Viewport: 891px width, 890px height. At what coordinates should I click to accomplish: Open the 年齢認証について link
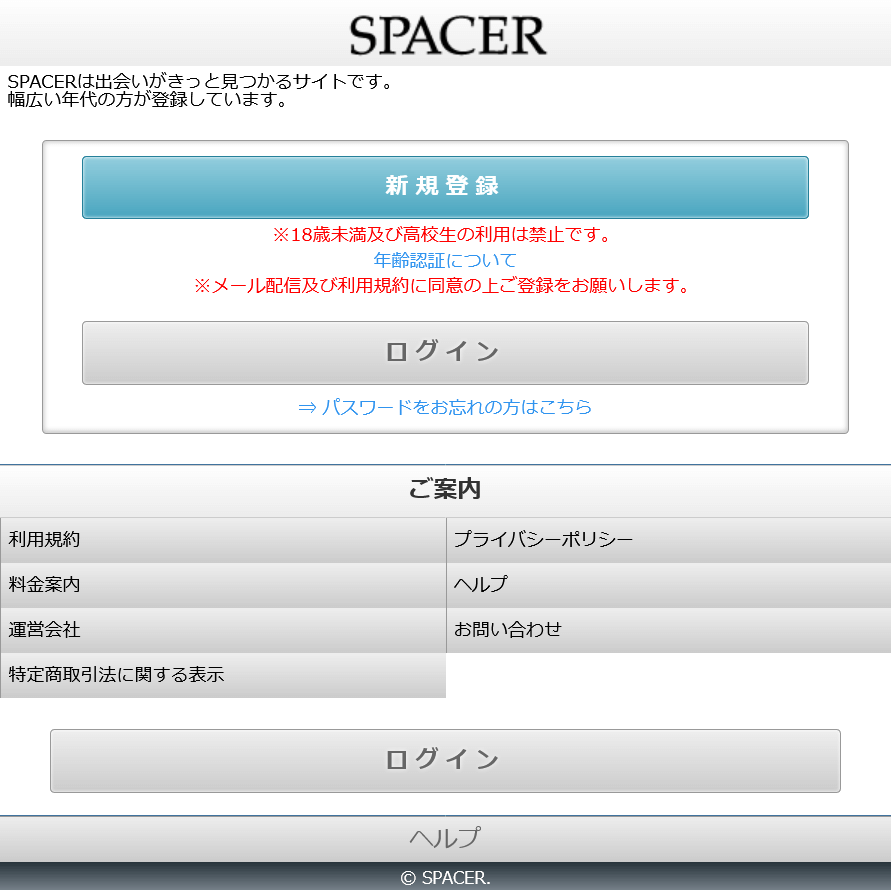445,260
